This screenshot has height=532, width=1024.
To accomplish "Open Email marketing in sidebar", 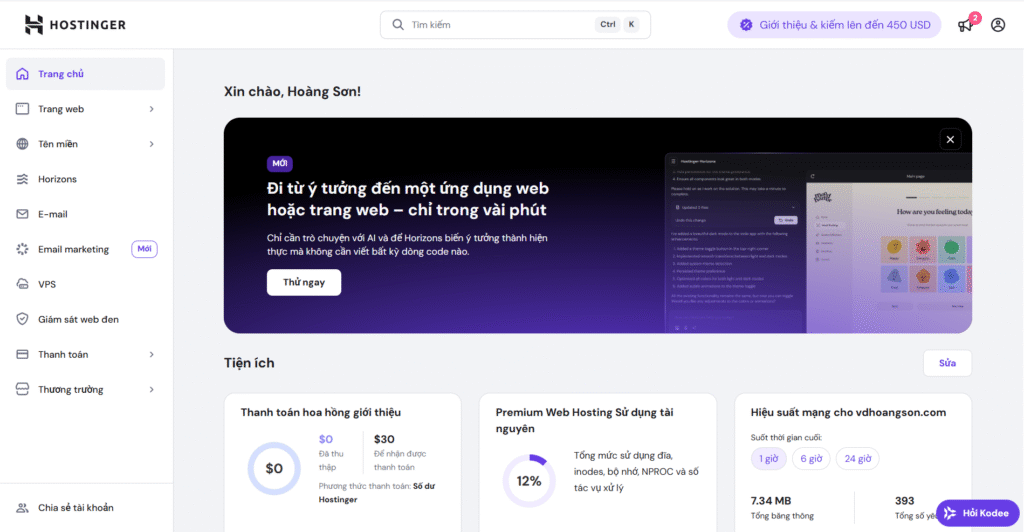I will [73, 249].
